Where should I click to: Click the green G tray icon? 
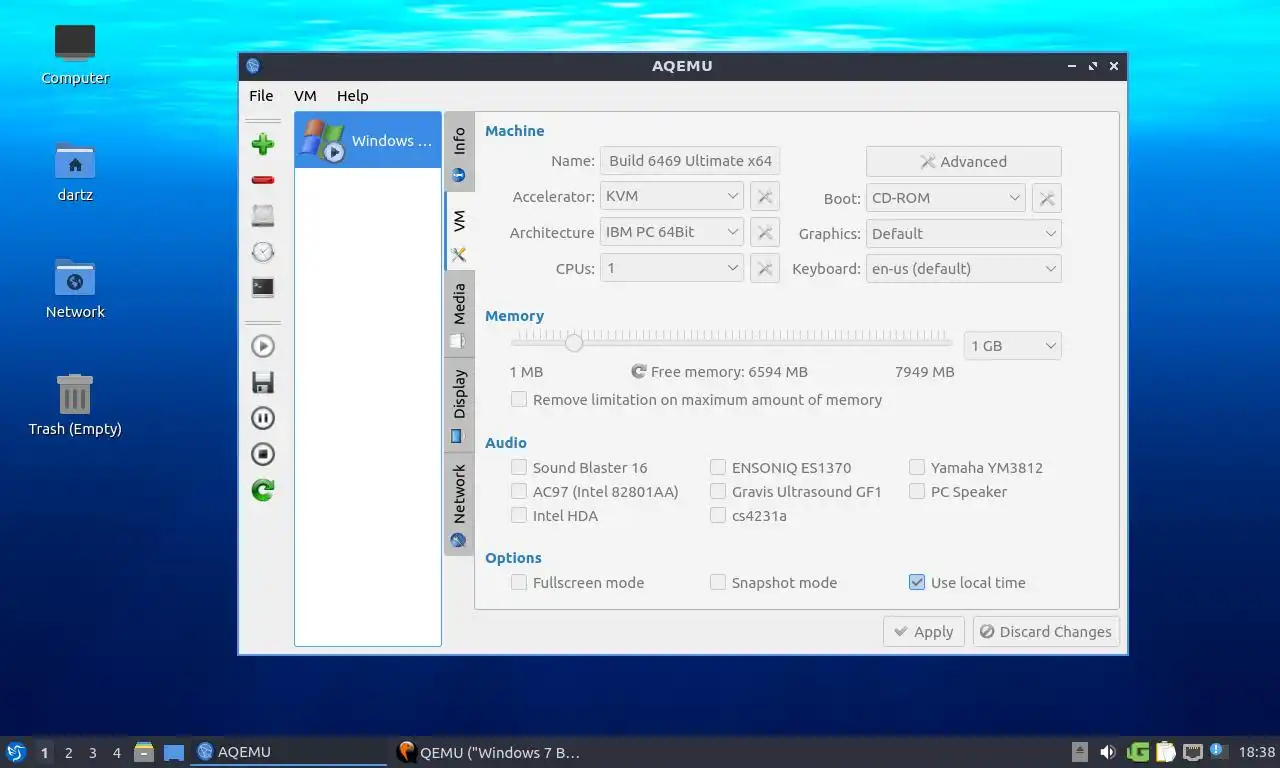click(x=1138, y=752)
